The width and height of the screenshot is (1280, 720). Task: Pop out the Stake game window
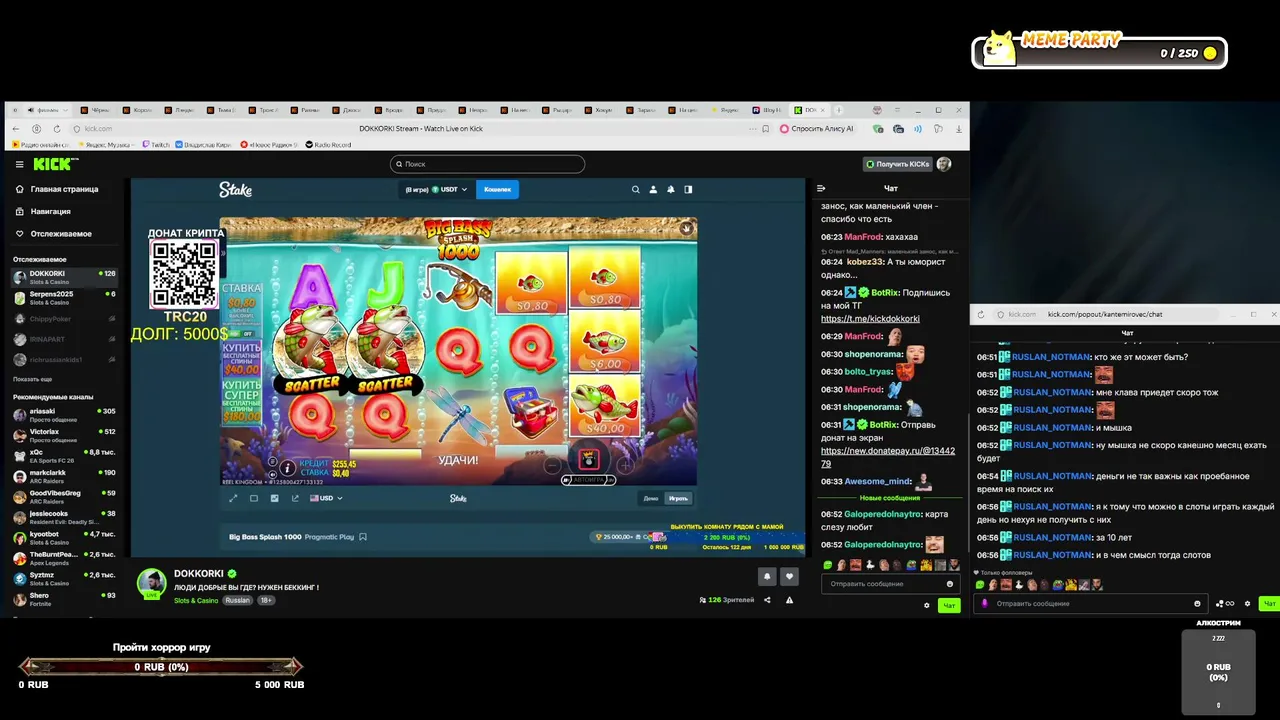295,498
